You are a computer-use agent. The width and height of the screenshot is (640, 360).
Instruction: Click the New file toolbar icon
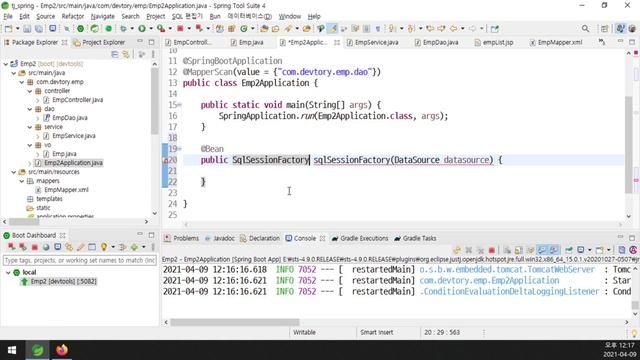click(8, 29)
